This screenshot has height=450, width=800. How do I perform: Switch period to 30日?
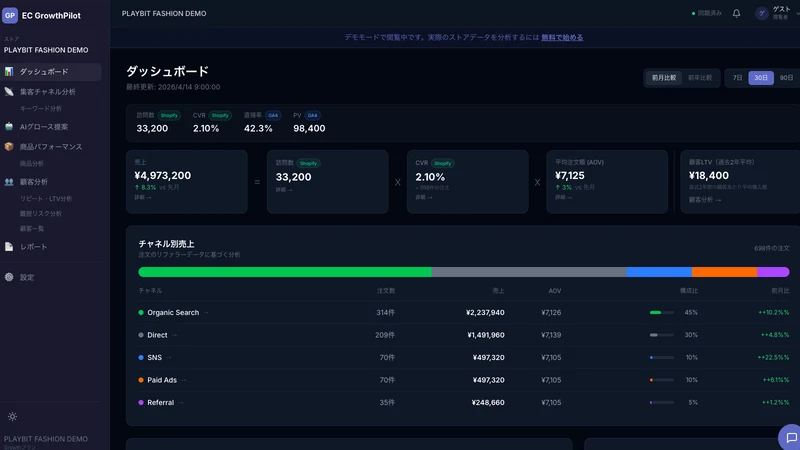(x=761, y=78)
